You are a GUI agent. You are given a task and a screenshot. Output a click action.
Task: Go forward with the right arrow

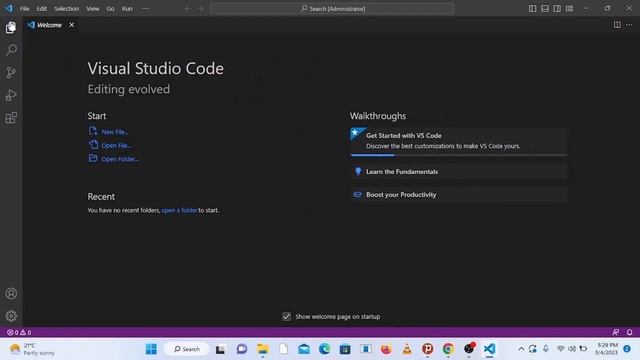(200, 9)
